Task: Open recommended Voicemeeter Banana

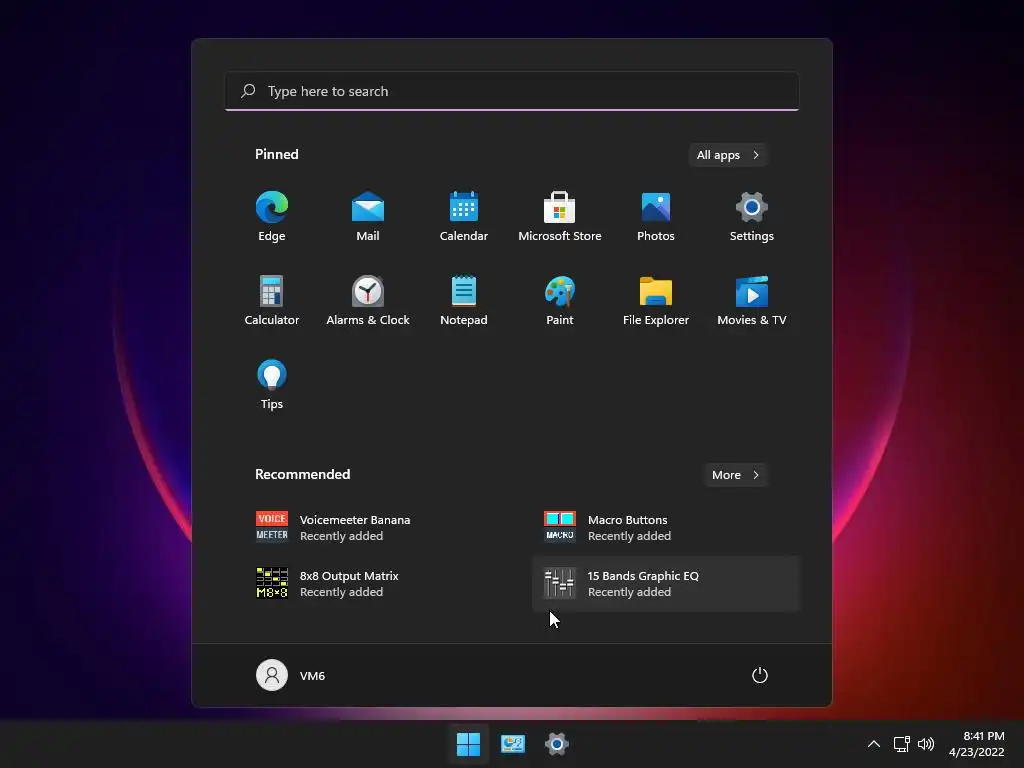Action: (379, 528)
